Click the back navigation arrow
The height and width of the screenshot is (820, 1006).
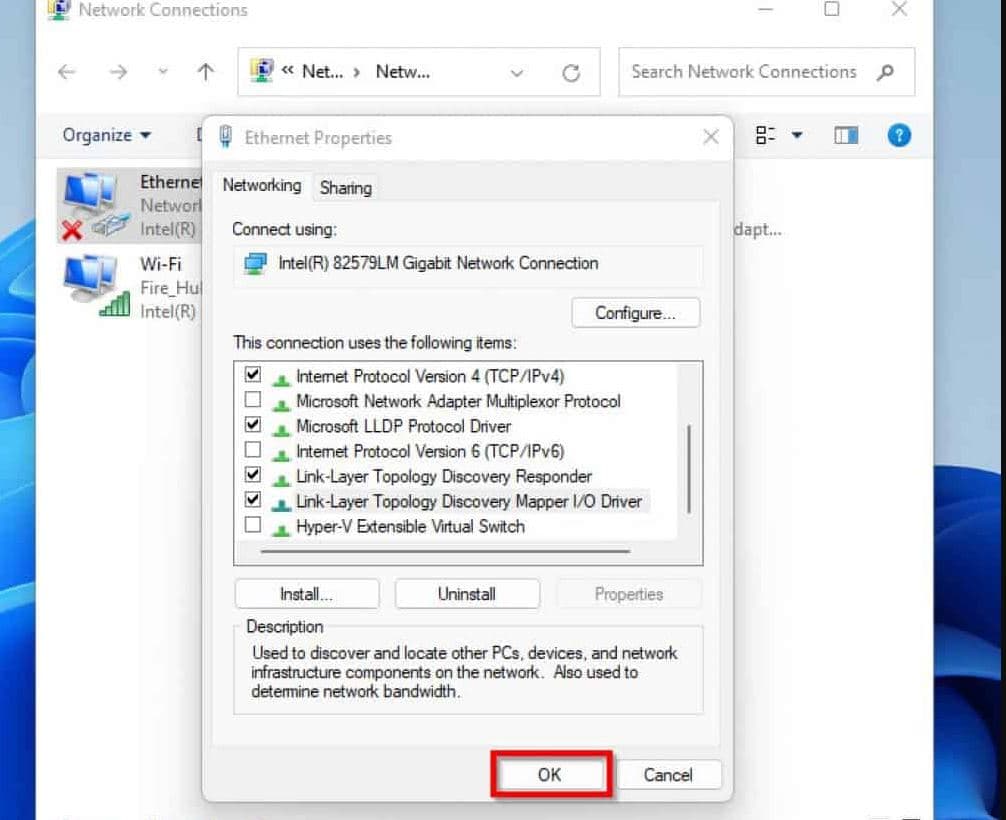(67, 72)
